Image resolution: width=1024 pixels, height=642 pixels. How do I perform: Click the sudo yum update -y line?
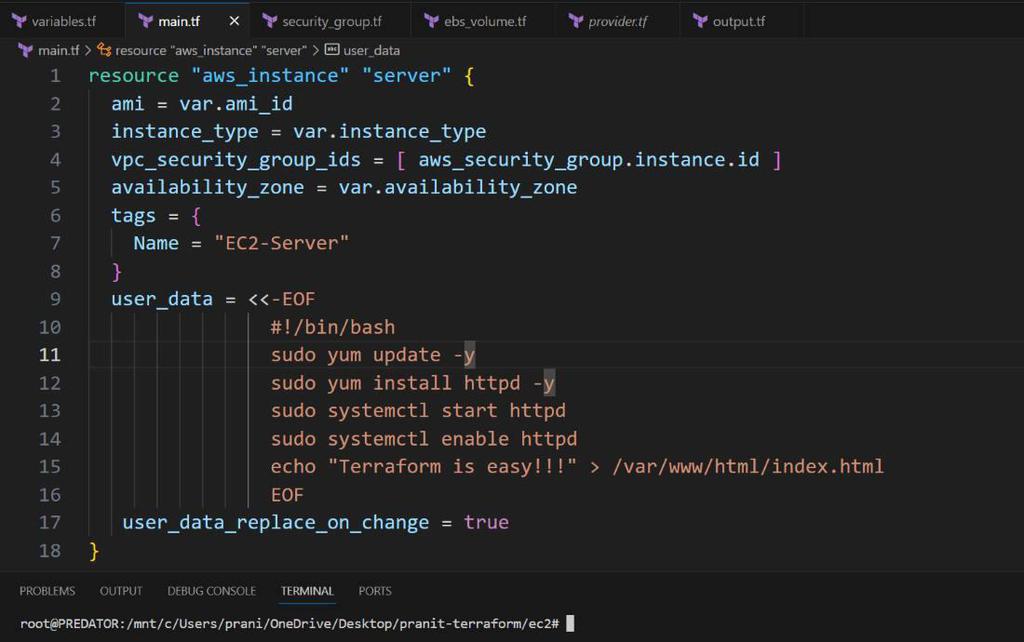(373, 355)
